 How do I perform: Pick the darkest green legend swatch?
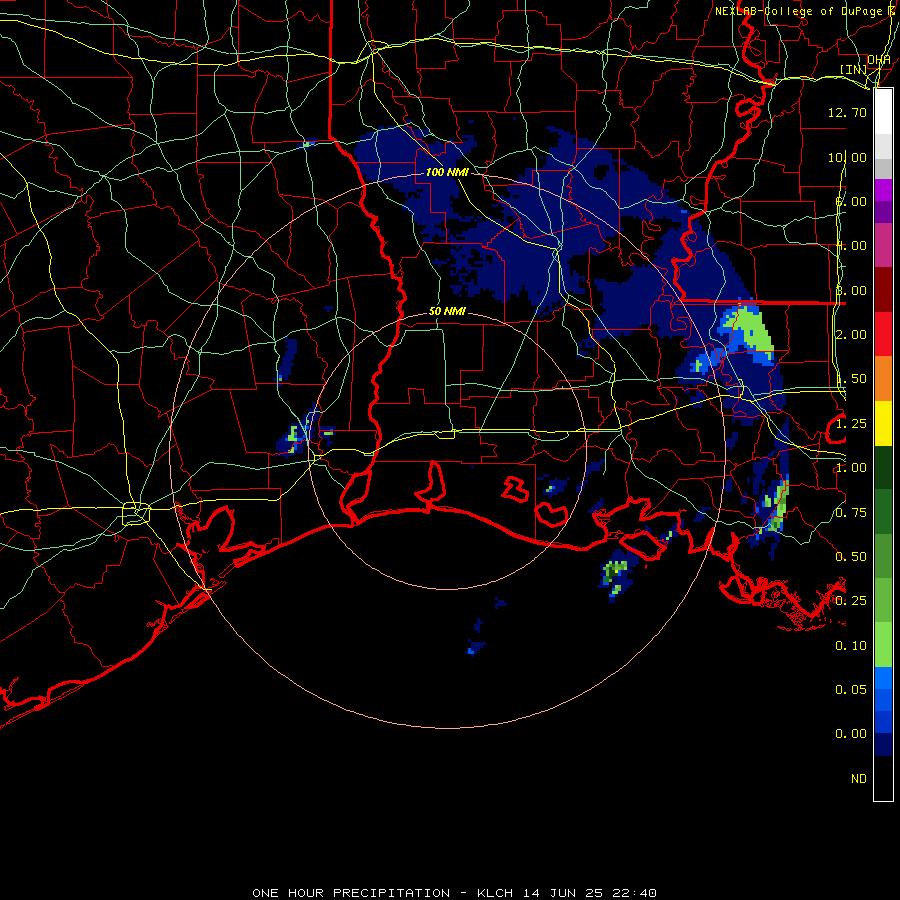pyautogui.click(x=883, y=468)
